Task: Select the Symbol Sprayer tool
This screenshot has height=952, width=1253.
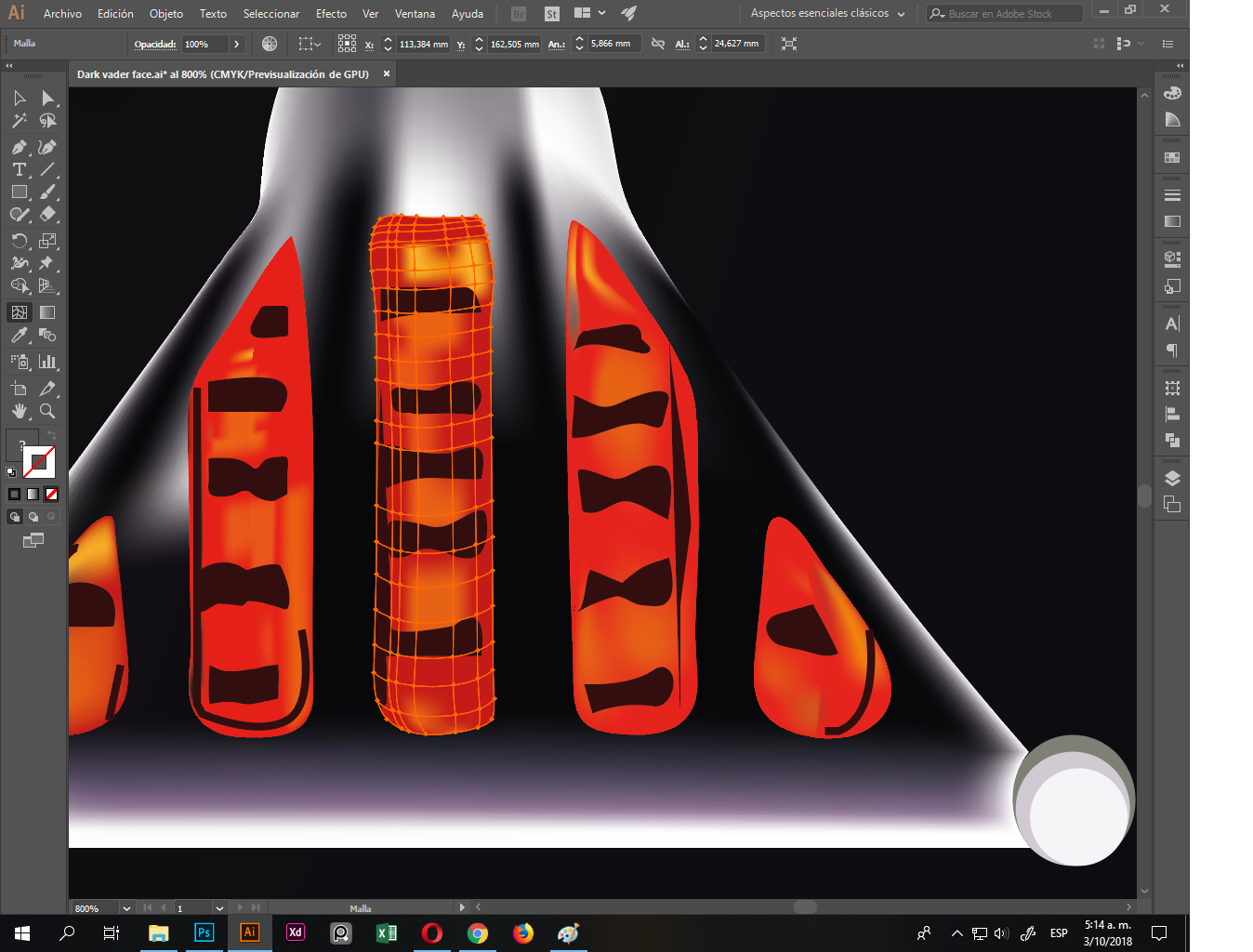Action: (x=20, y=362)
